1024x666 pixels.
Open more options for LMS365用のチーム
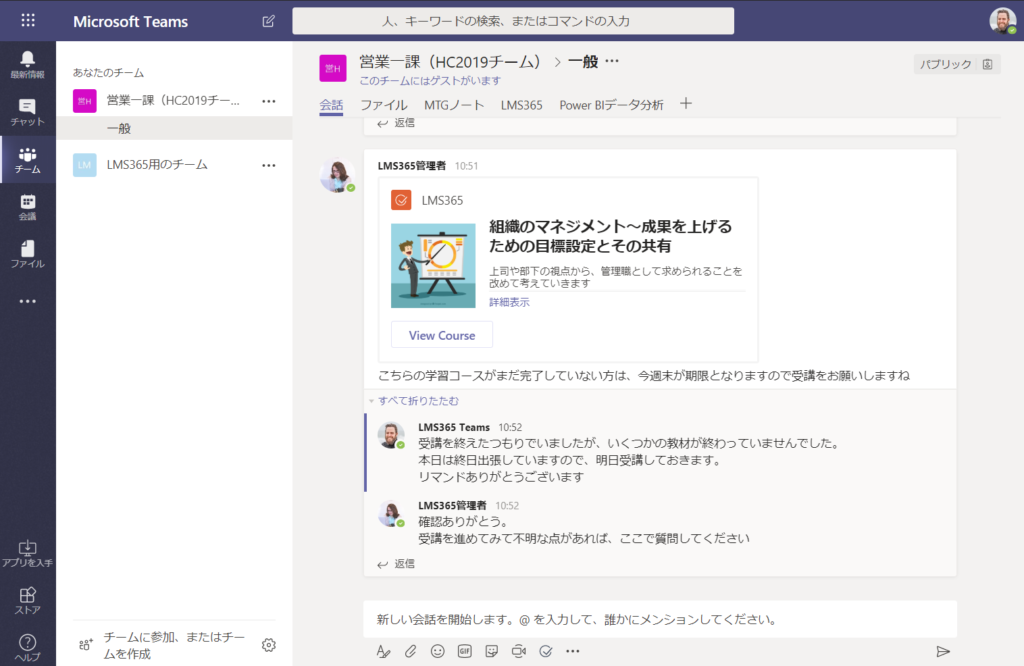268,165
